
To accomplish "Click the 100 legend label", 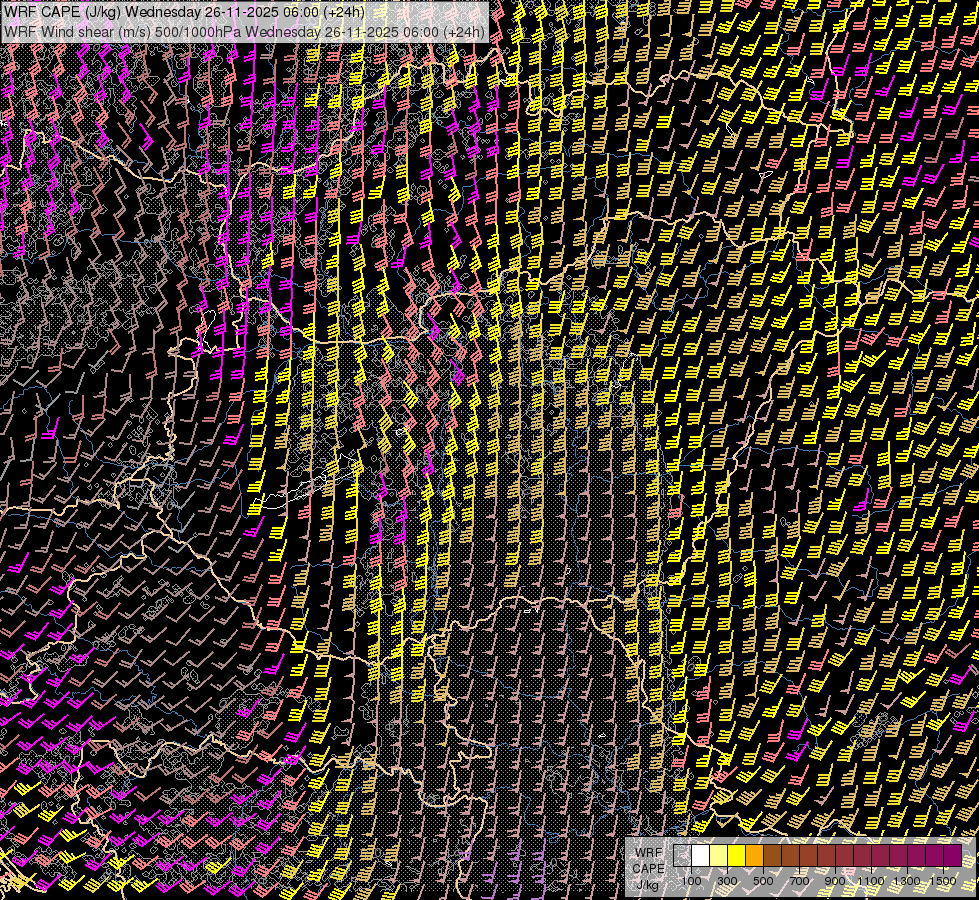I will [x=691, y=881].
